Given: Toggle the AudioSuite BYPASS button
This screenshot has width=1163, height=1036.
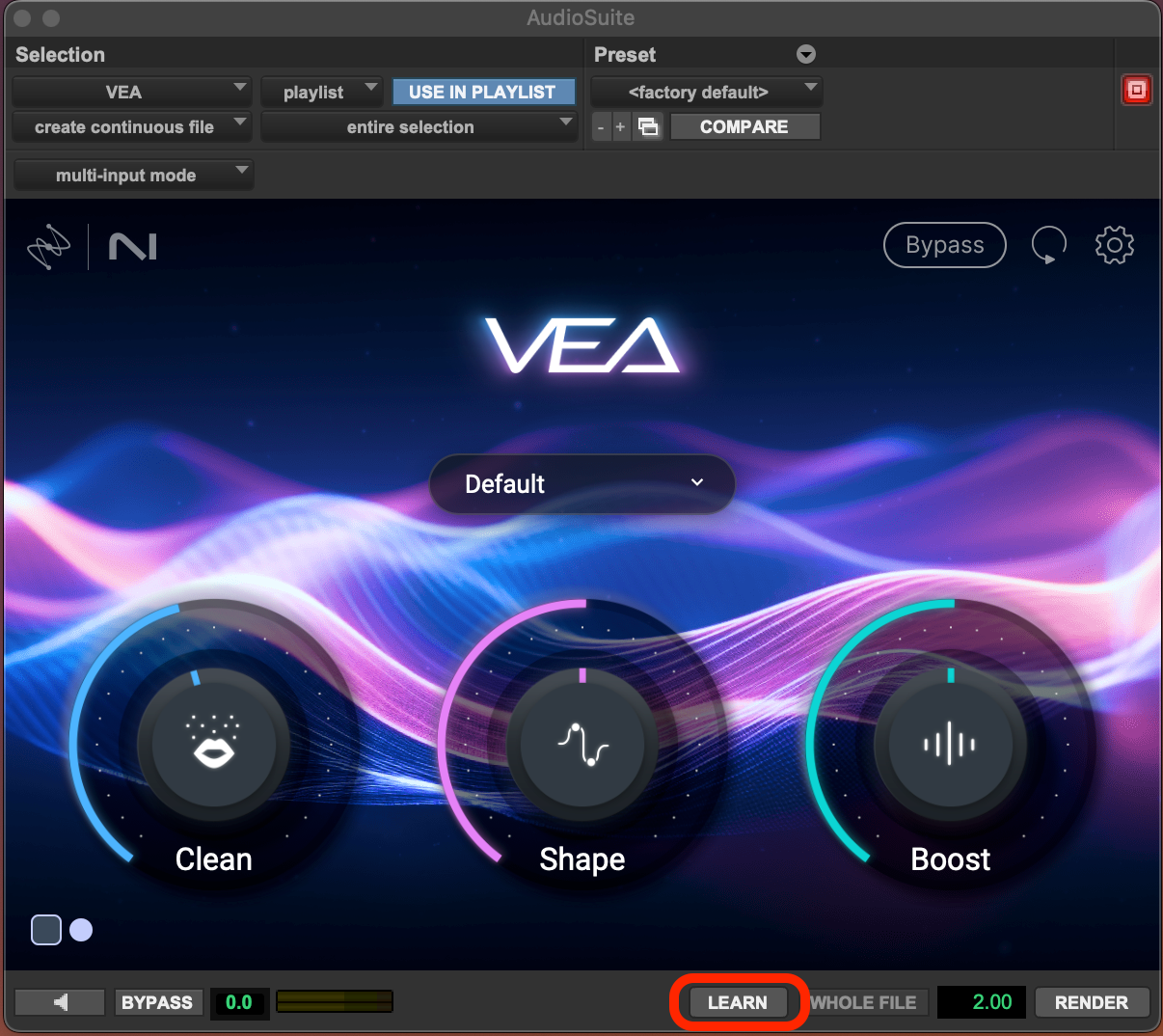Looking at the screenshot, I should coord(157,1002).
